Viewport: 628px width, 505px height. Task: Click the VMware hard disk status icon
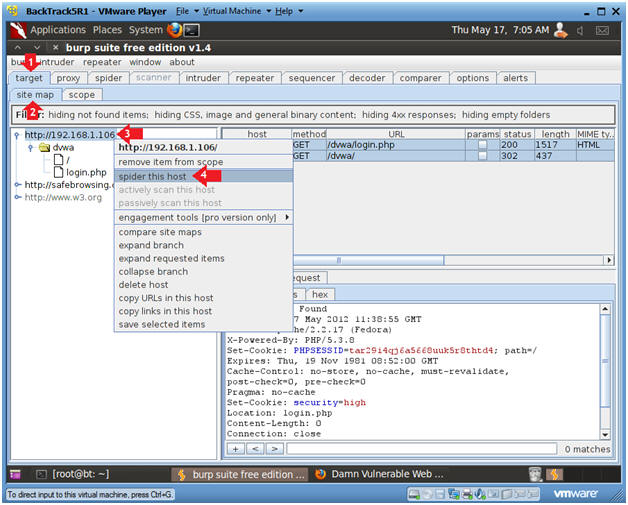click(x=414, y=494)
